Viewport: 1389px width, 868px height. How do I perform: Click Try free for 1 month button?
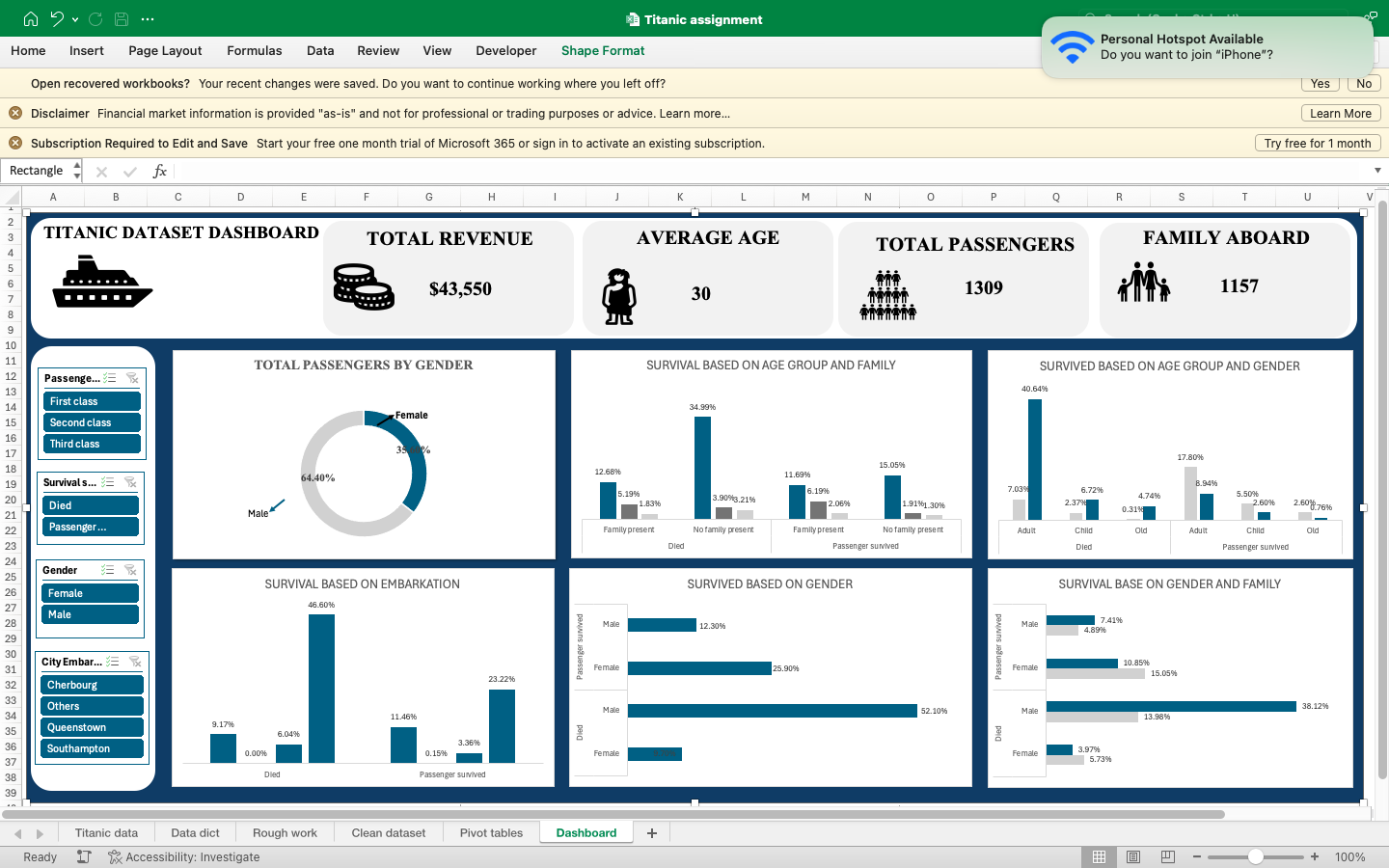tap(1318, 143)
